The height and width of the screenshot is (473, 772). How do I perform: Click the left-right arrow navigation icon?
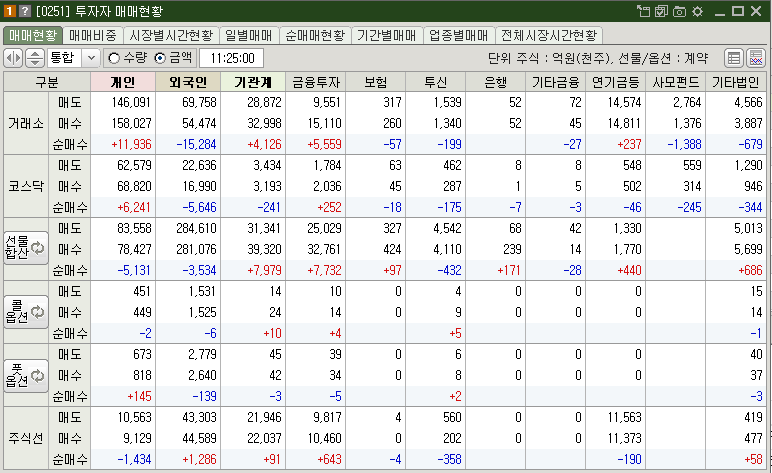(x=13, y=58)
